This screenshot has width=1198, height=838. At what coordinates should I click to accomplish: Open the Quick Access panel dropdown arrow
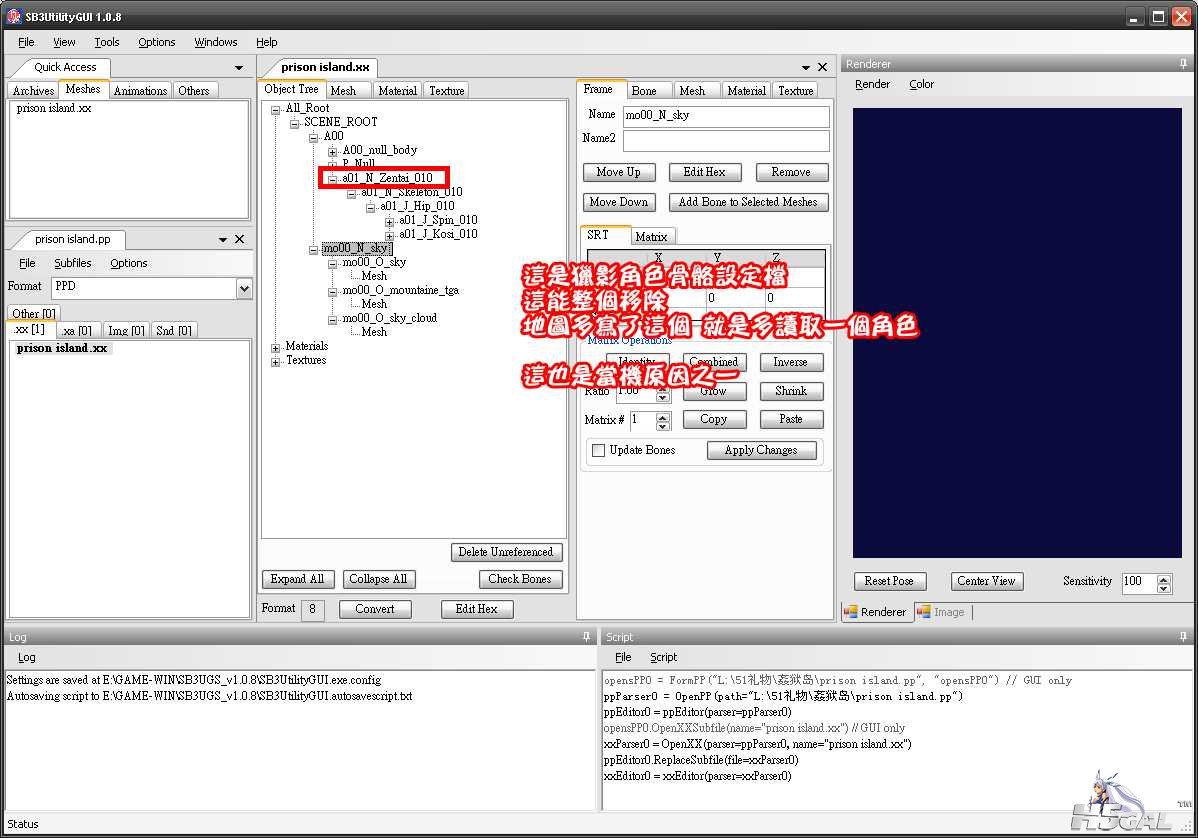click(x=239, y=68)
